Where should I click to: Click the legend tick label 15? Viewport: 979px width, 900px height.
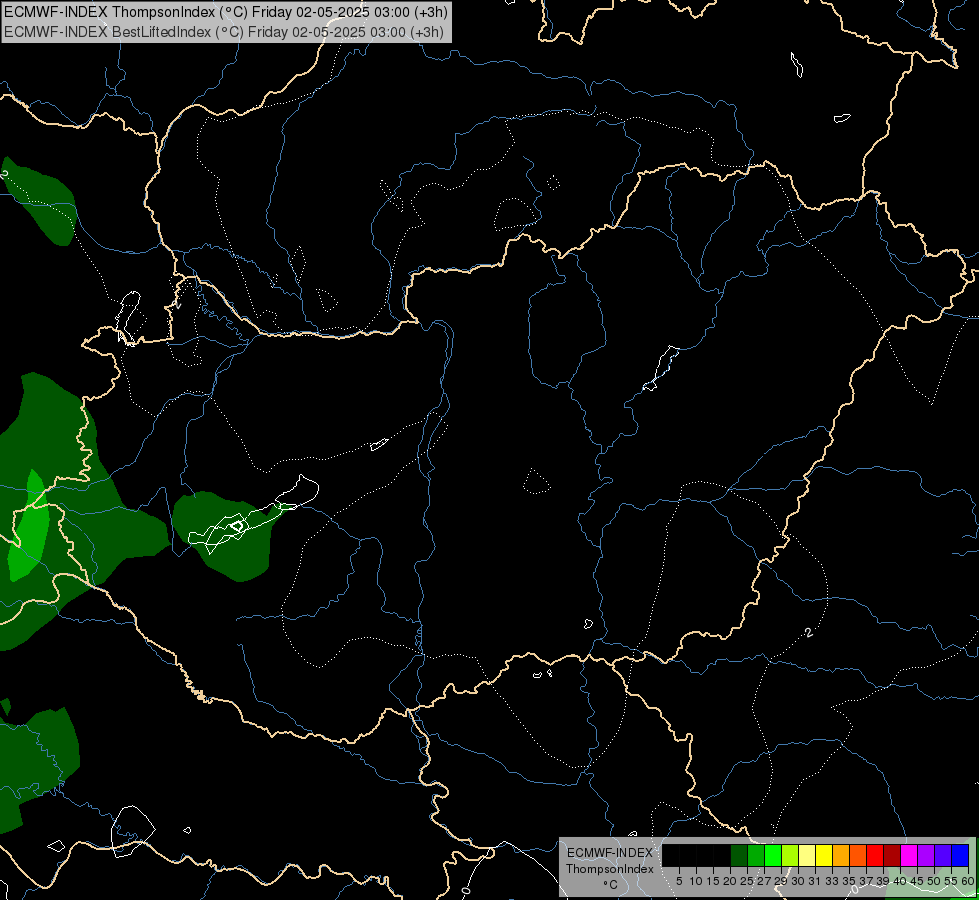[x=713, y=881]
